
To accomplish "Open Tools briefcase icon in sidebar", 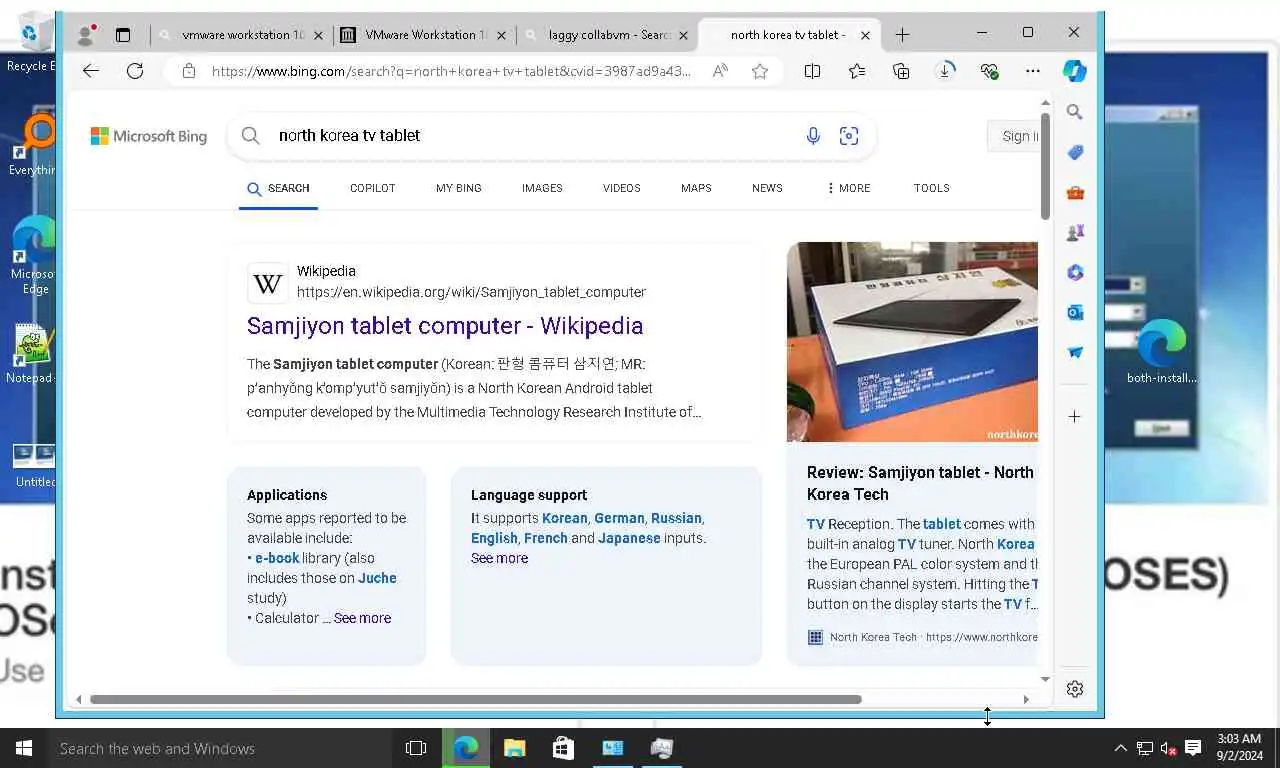I will click(x=1075, y=192).
